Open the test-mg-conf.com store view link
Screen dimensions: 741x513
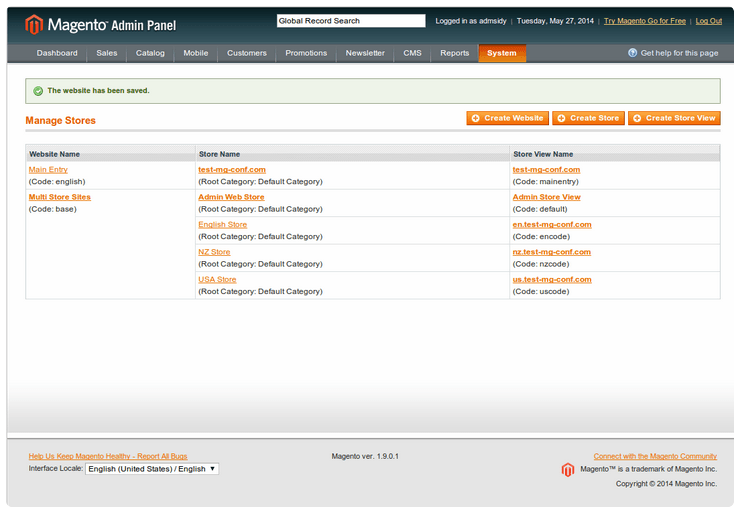(x=546, y=170)
